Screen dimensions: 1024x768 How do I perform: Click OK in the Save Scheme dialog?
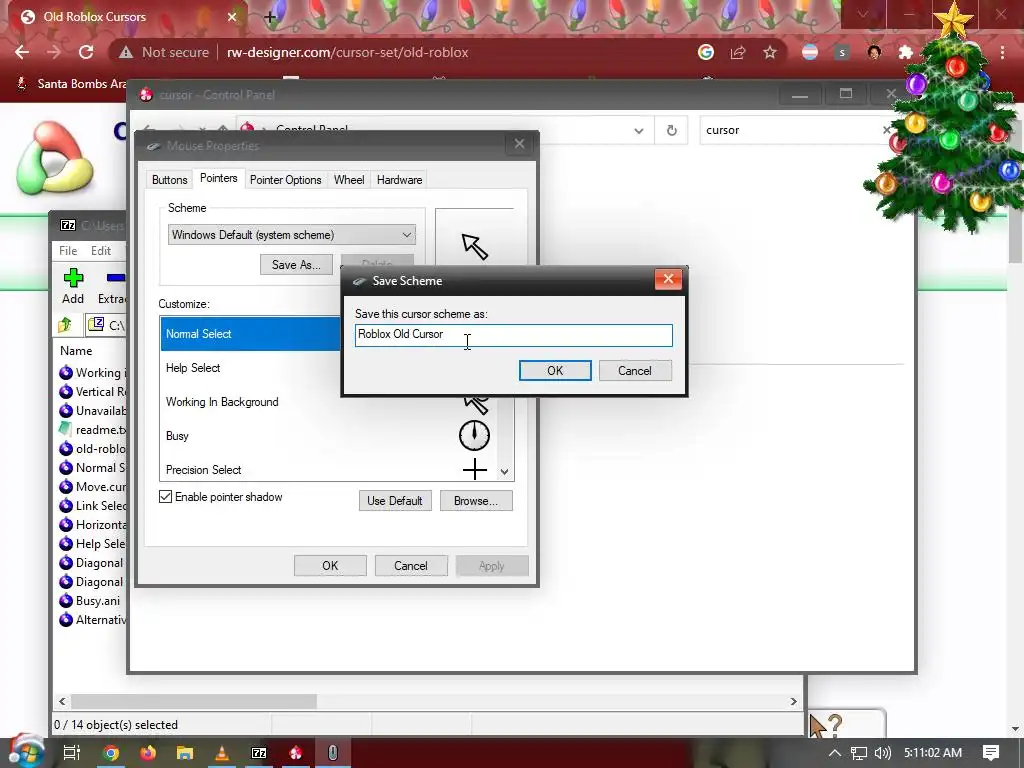point(555,370)
